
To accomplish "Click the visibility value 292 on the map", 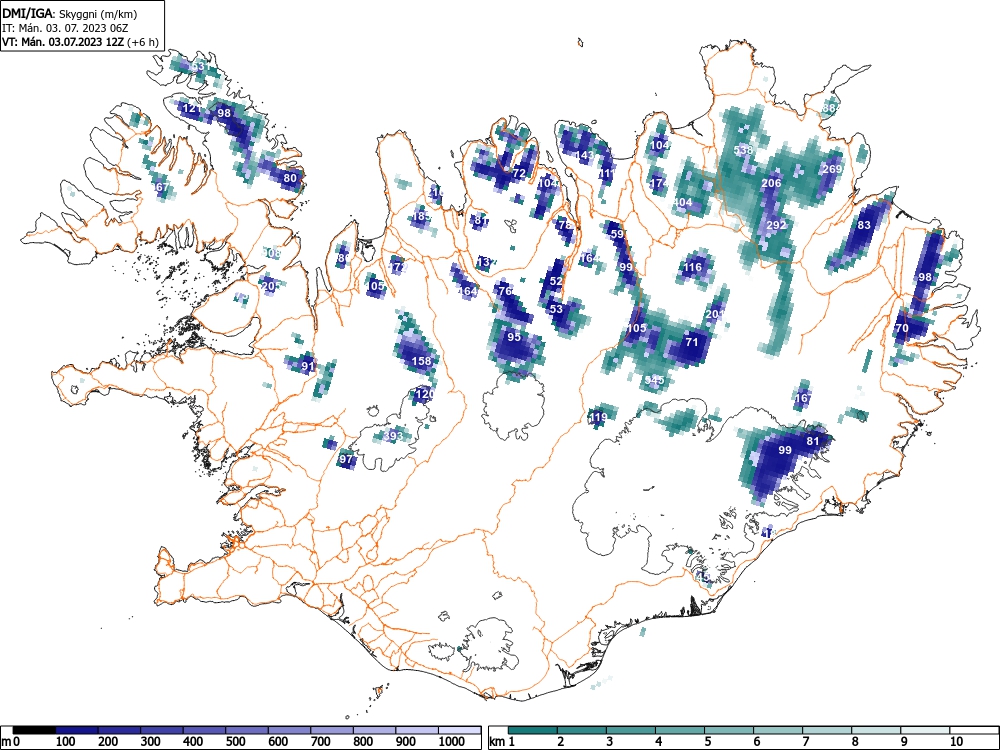I will tap(776, 225).
